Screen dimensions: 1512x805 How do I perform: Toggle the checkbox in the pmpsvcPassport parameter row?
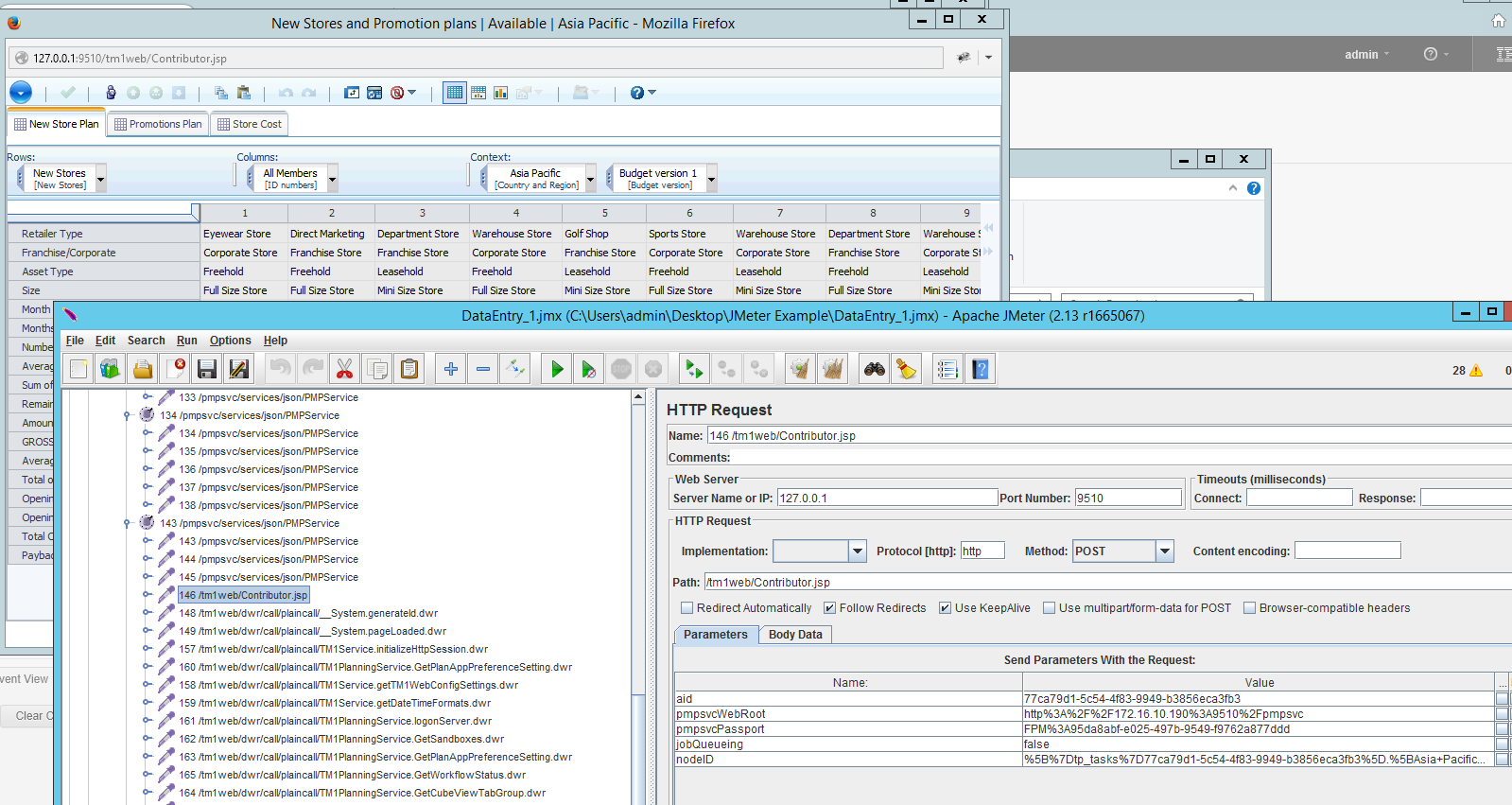pyautogui.click(x=1502, y=729)
